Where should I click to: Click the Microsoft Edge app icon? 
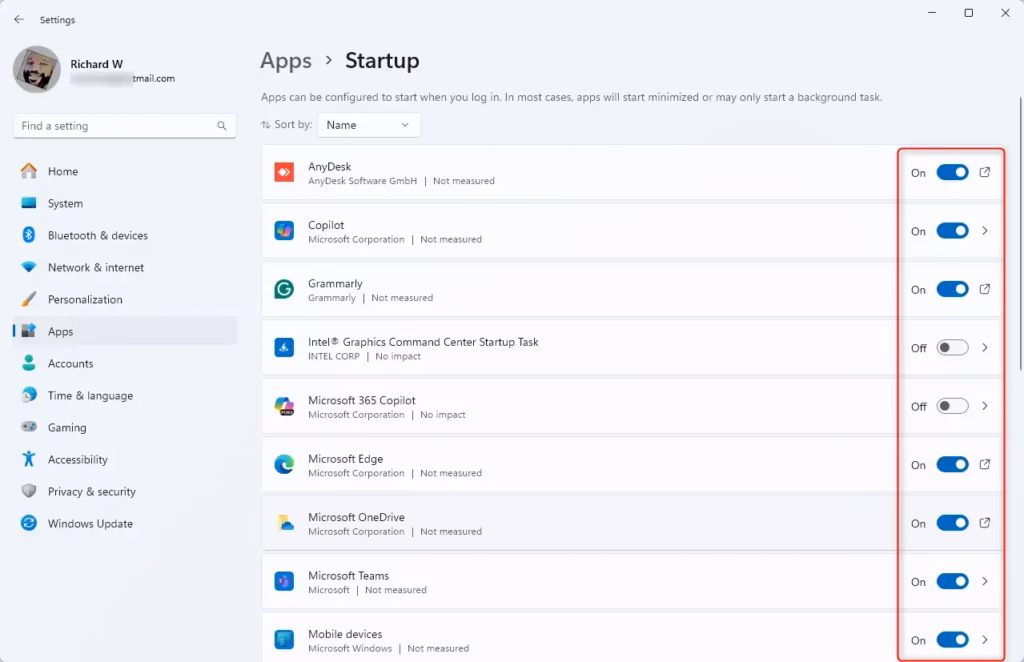pos(284,464)
